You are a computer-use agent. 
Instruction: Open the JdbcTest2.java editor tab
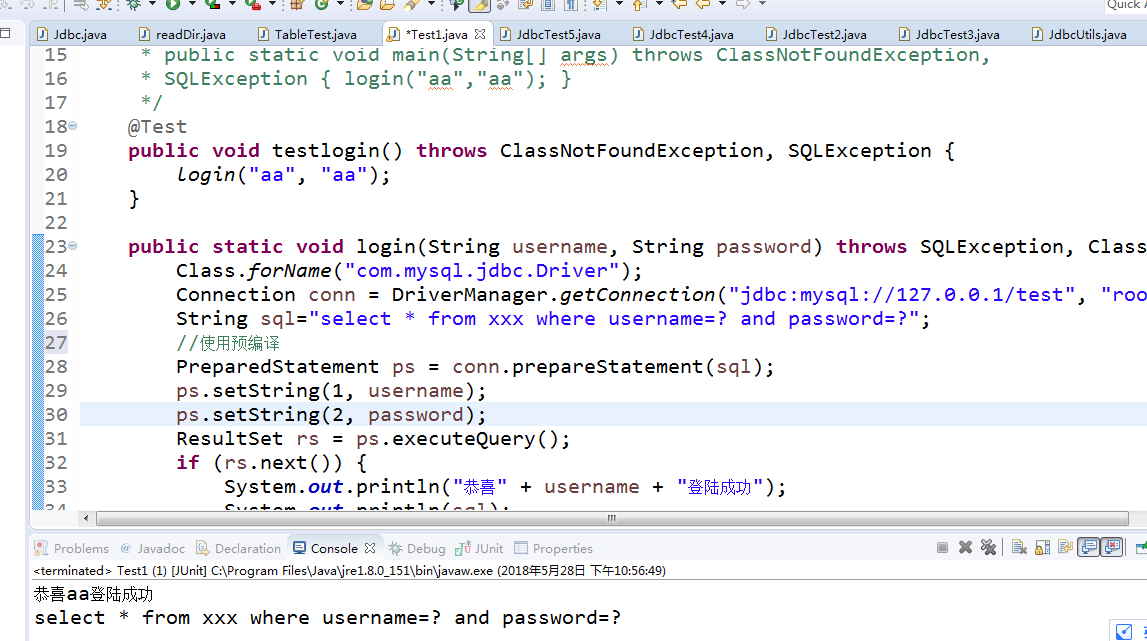pyautogui.click(x=816, y=34)
